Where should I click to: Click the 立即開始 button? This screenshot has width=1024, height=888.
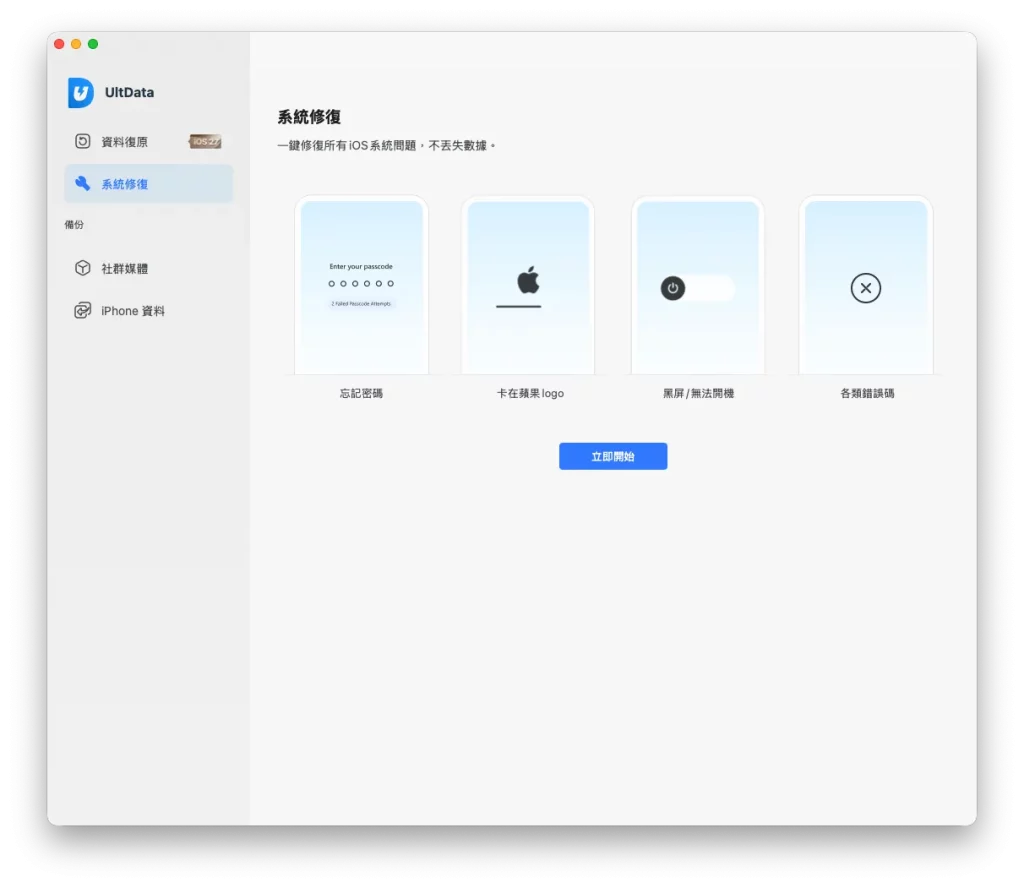pyautogui.click(x=613, y=456)
